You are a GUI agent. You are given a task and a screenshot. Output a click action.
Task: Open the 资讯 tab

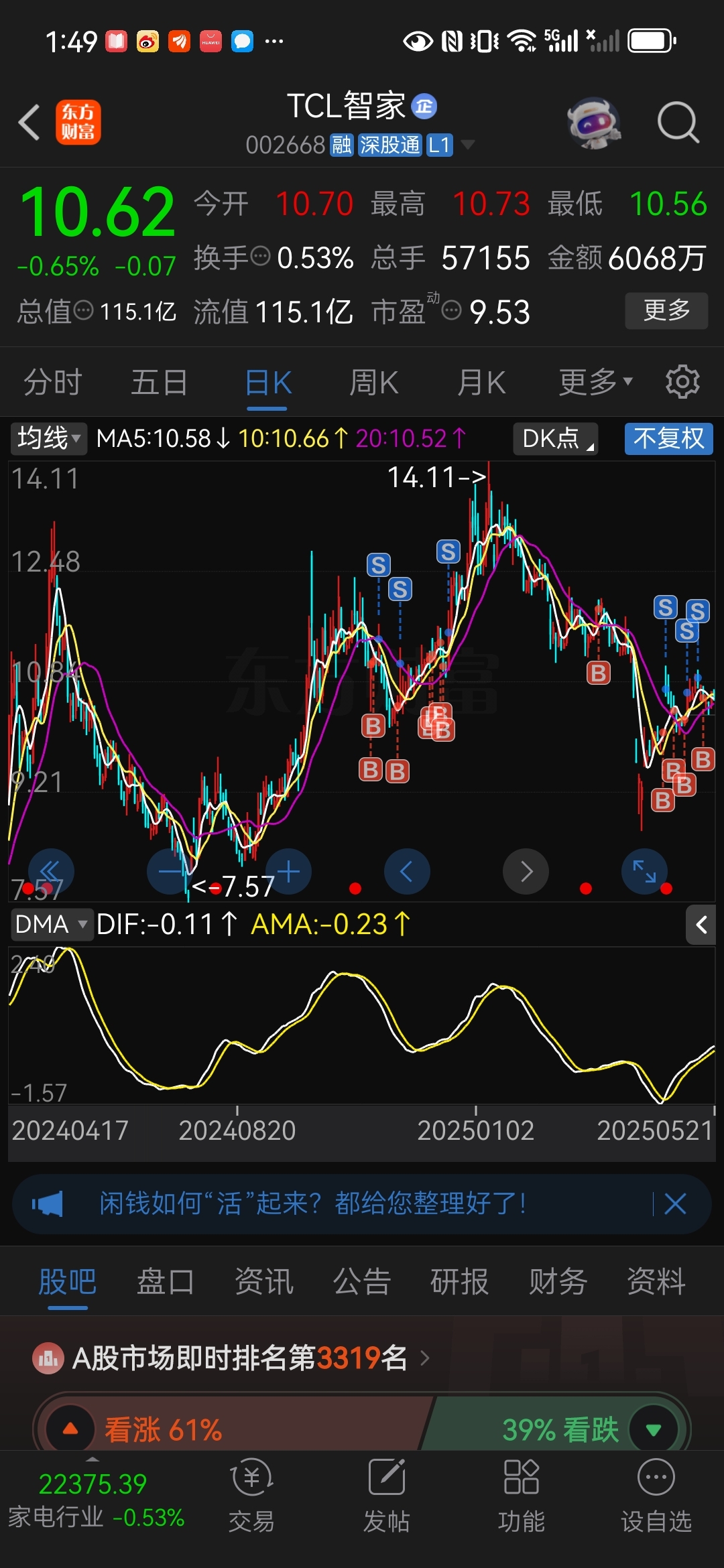pyautogui.click(x=263, y=1282)
